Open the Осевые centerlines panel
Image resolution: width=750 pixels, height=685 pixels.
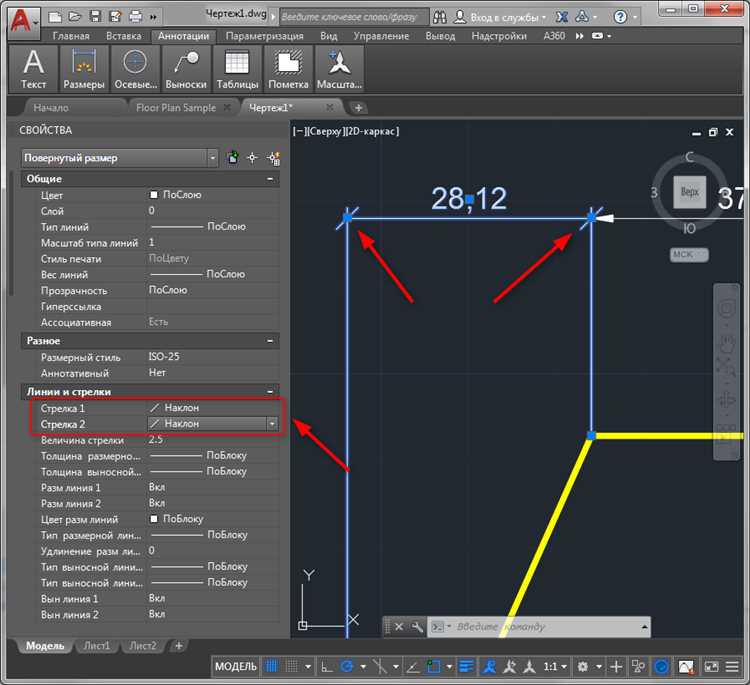coord(135,69)
